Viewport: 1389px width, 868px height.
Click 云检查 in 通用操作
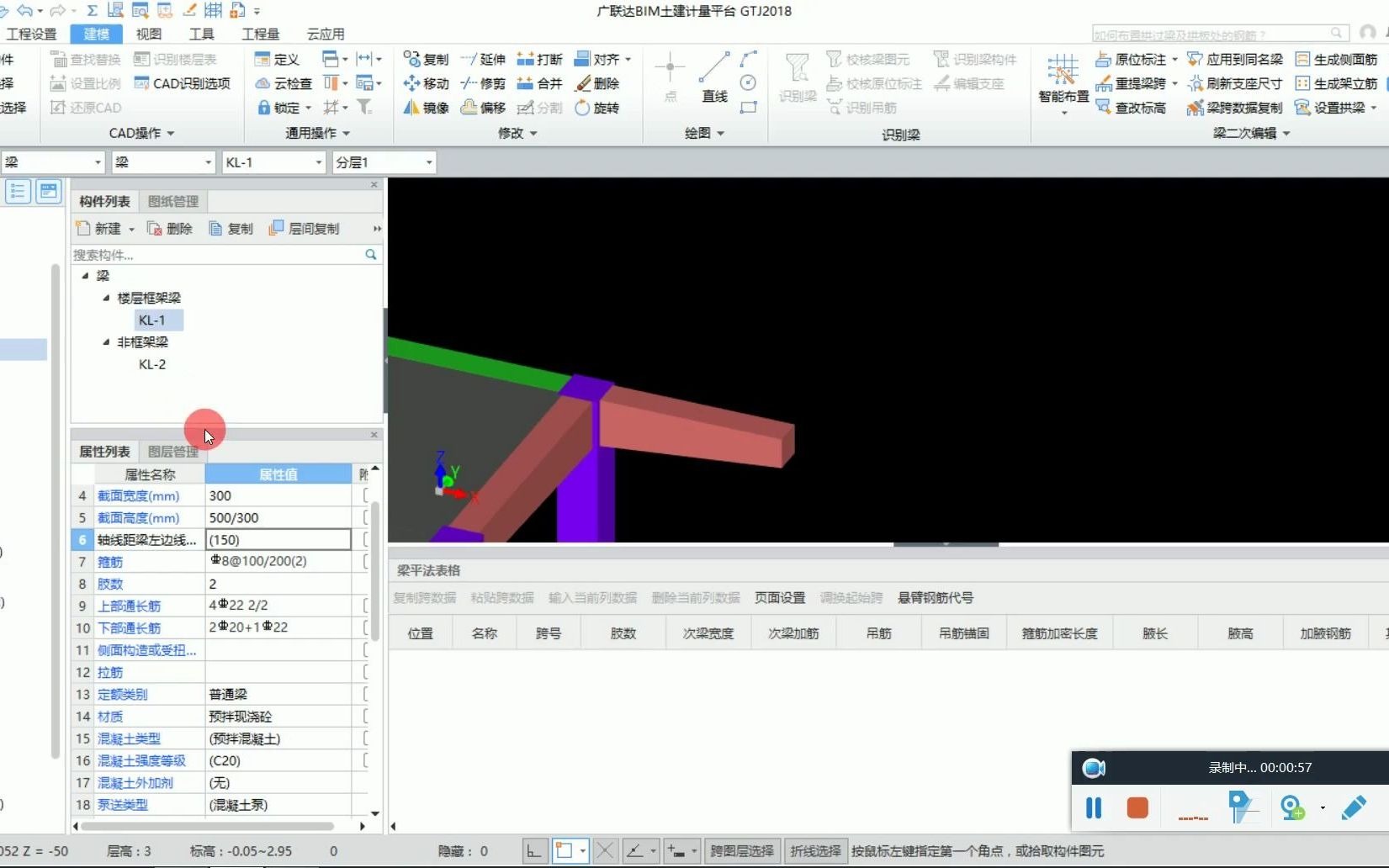(284, 83)
